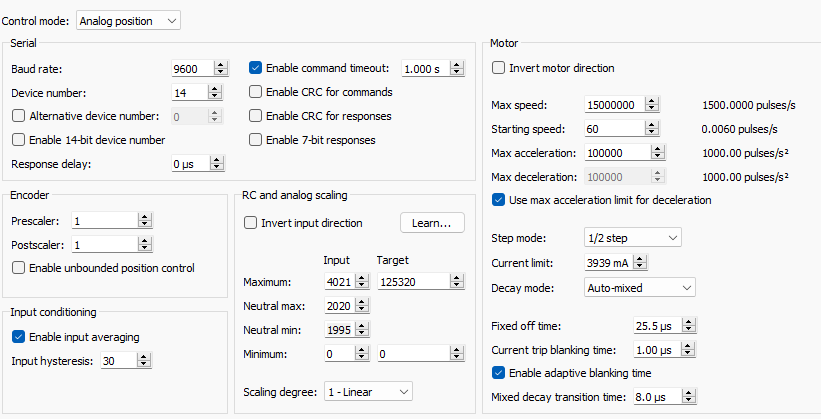Increase Baud rate using up spinner arrow
The image size is (821, 419).
216,64
